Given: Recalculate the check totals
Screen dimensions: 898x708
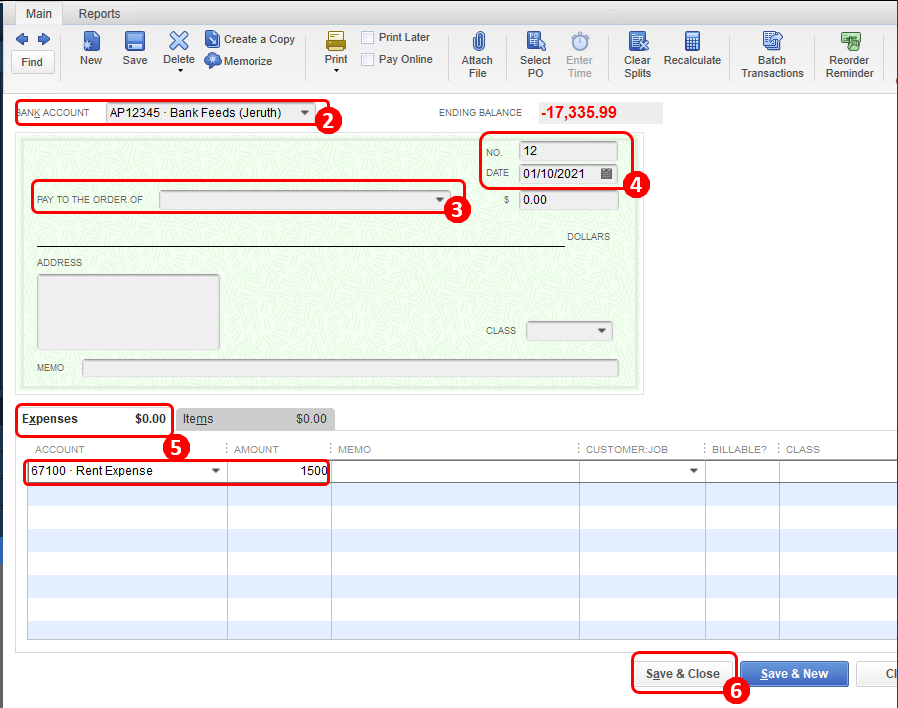Looking at the screenshot, I should point(692,49).
